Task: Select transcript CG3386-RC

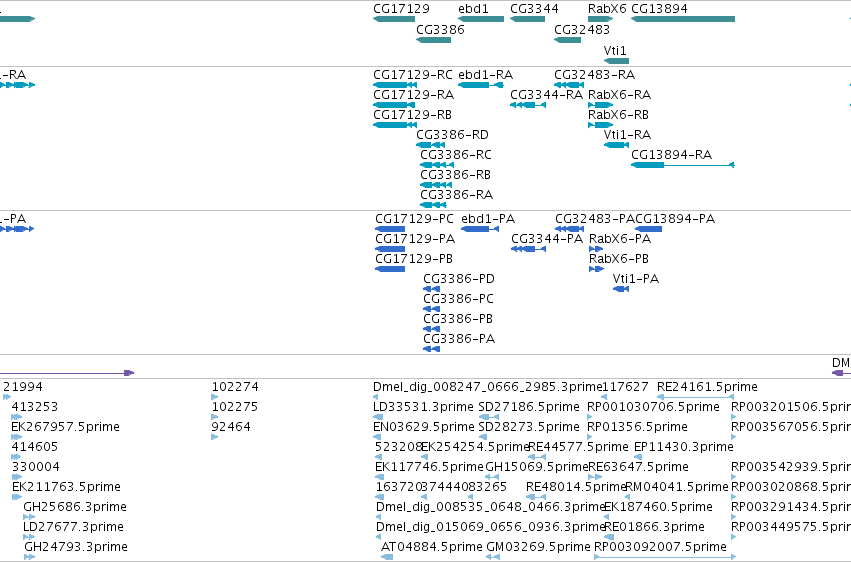Action: click(x=437, y=165)
